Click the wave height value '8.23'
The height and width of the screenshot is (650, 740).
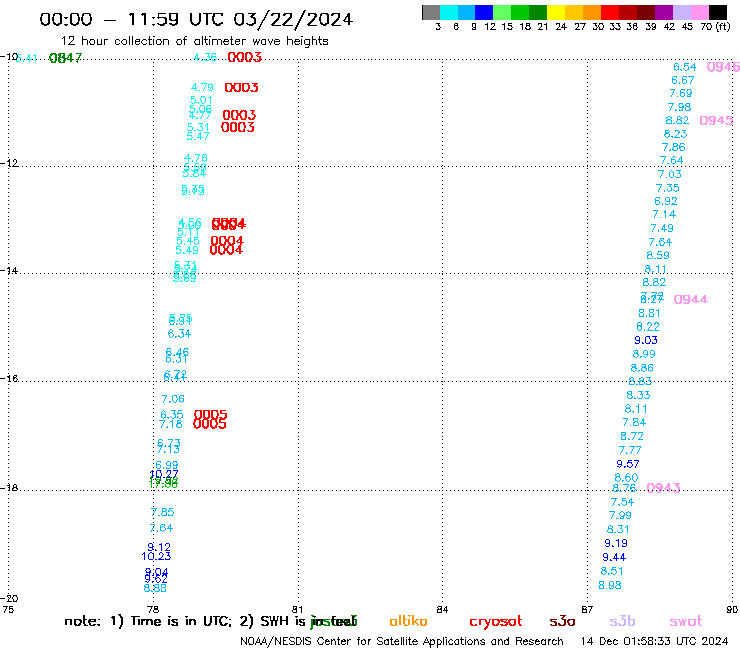point(675,134)
